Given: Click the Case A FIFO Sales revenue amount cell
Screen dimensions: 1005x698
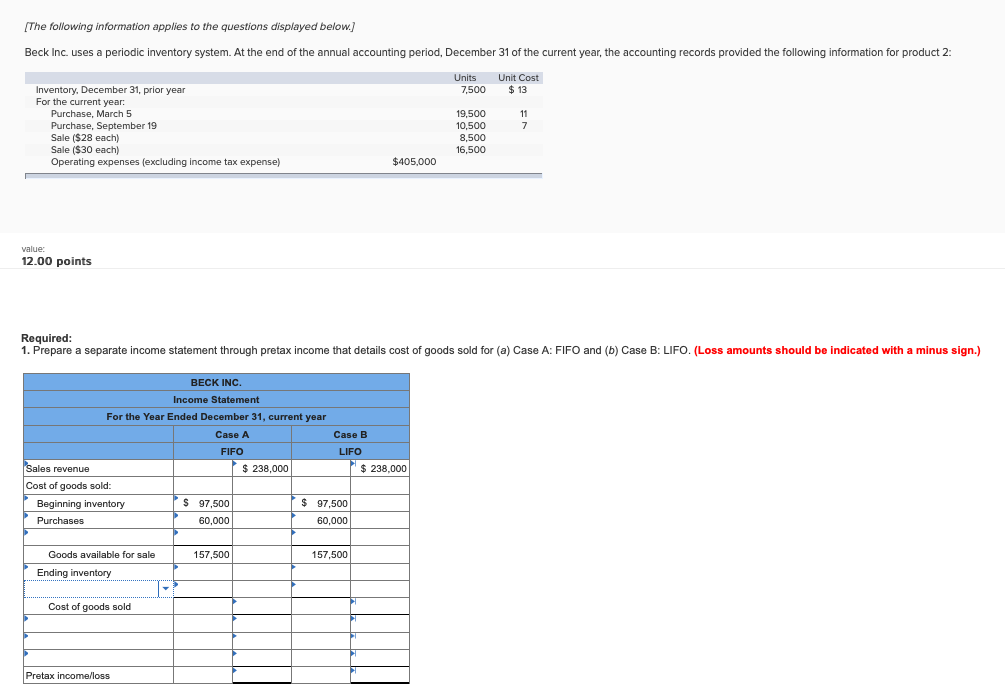Looking at the screenshot, I should coord(262,468).
